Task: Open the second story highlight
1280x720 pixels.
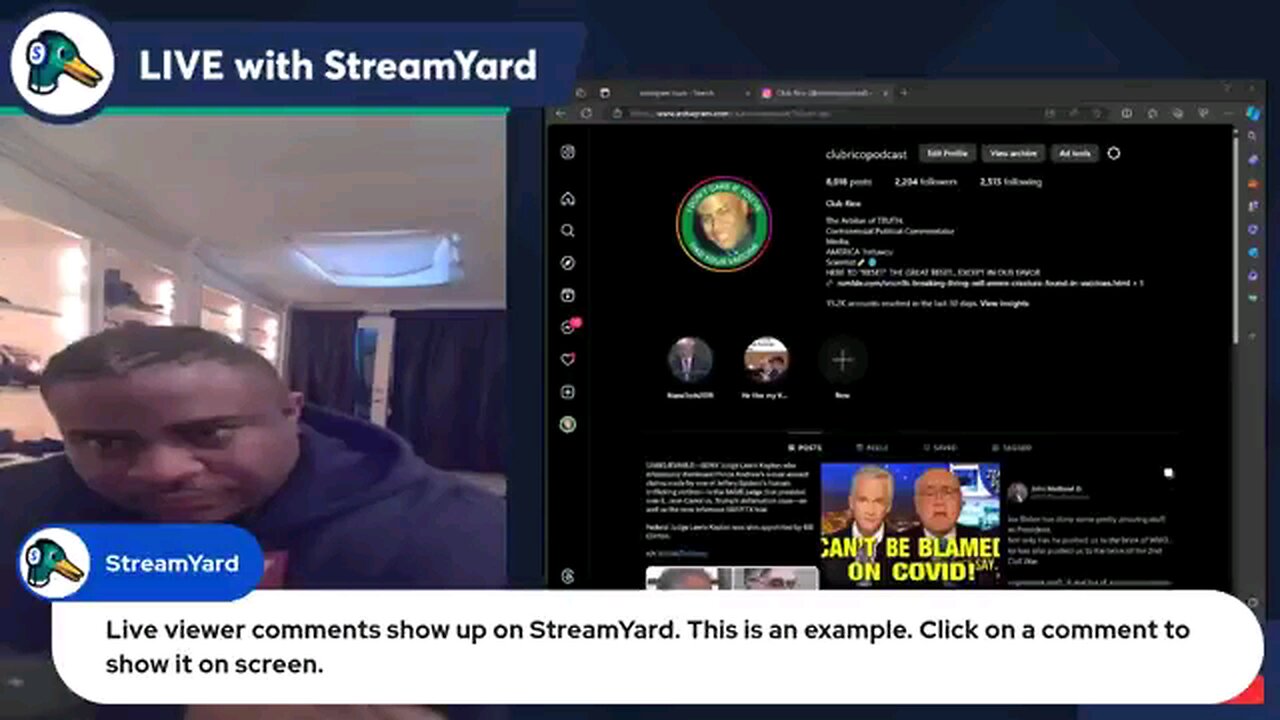Action: pyautogui.click(x=766, y=360)
